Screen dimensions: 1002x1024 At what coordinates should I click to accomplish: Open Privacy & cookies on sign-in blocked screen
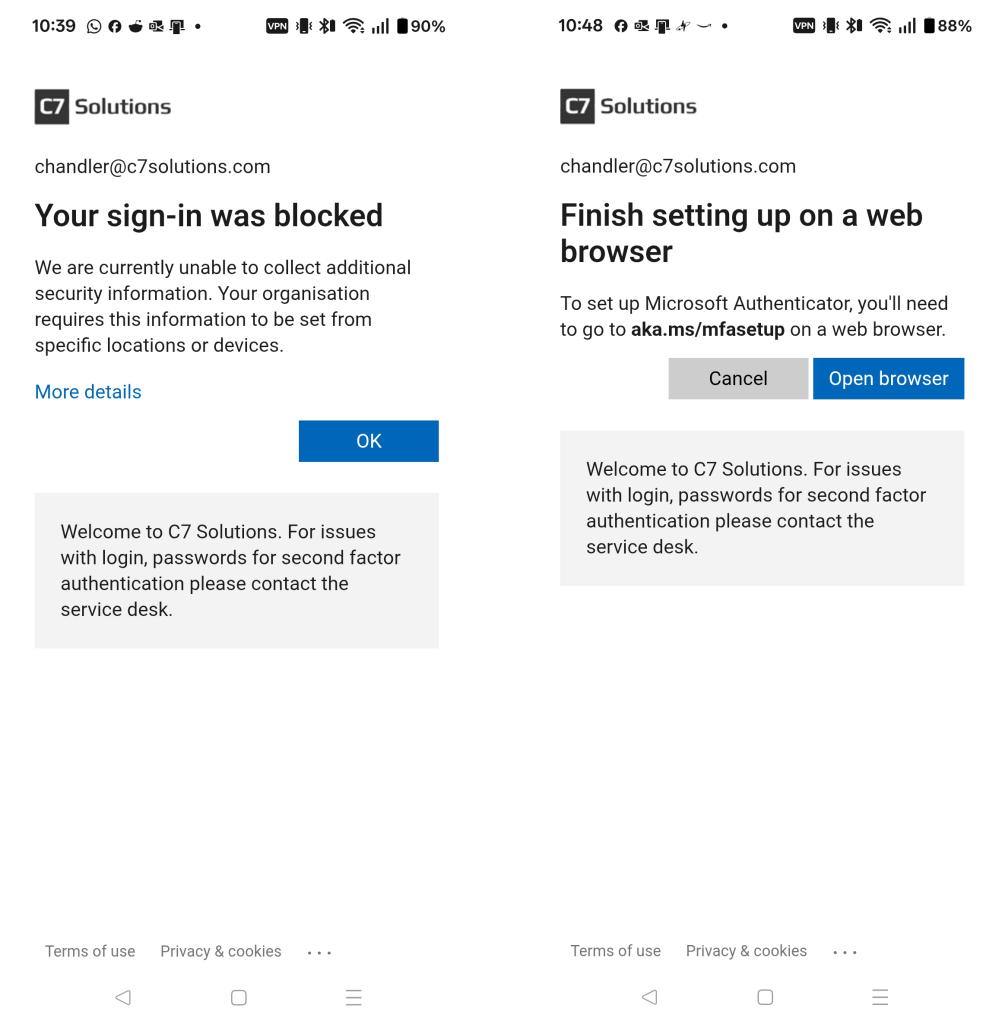(x=221, y=951)
